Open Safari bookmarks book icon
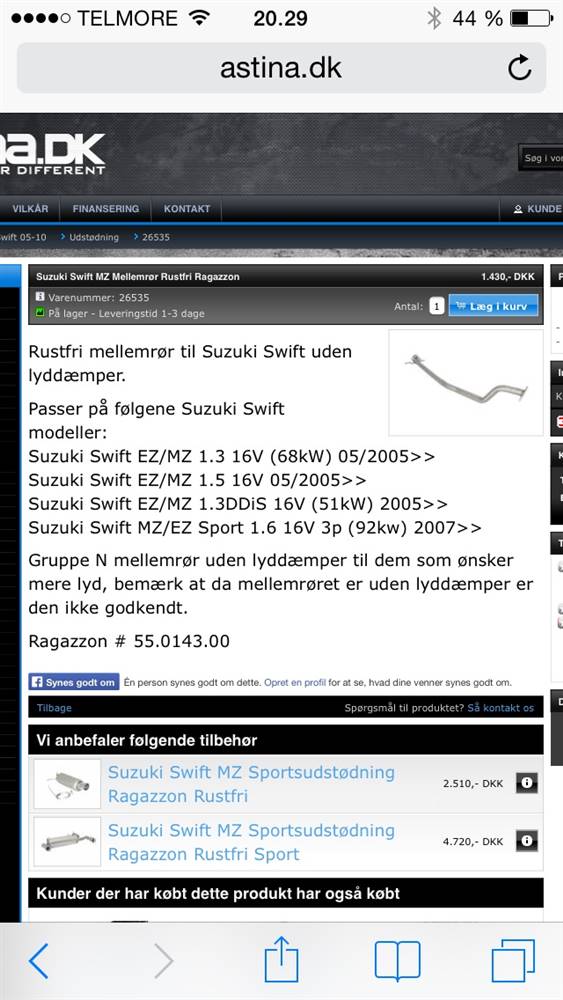The image size is (563, 1000). point(397,961)
